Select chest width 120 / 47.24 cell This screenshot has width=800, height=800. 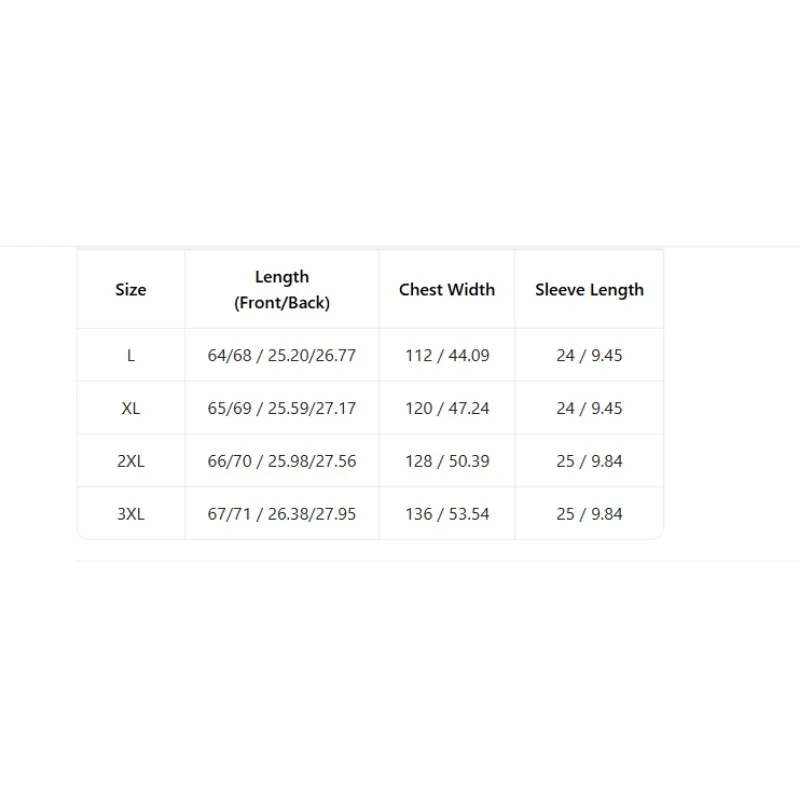click(x=447, y=408)
